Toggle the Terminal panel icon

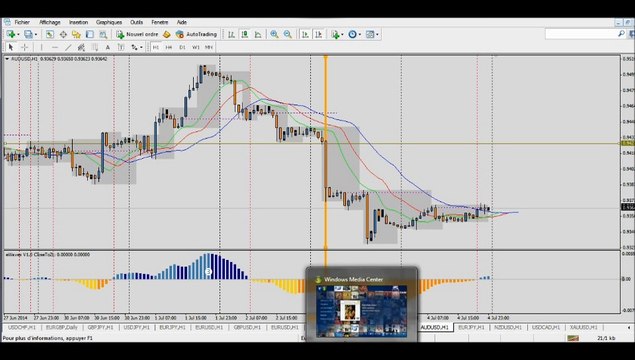pyautogui.click(x=89, y=34)
